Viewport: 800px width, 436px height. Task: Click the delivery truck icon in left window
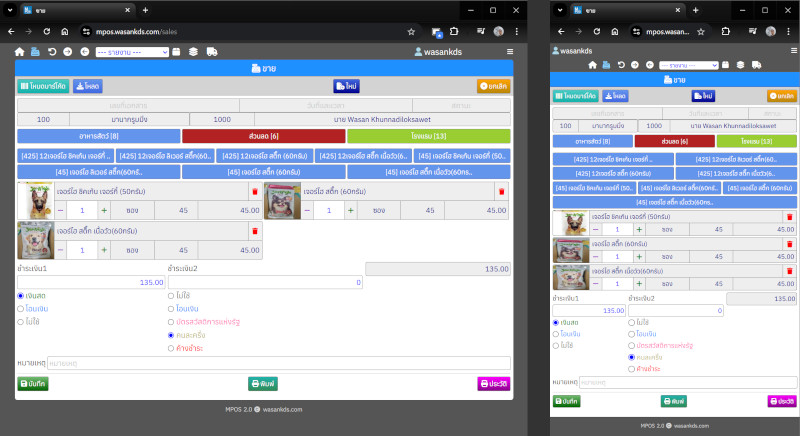click(x=212, y=51)
